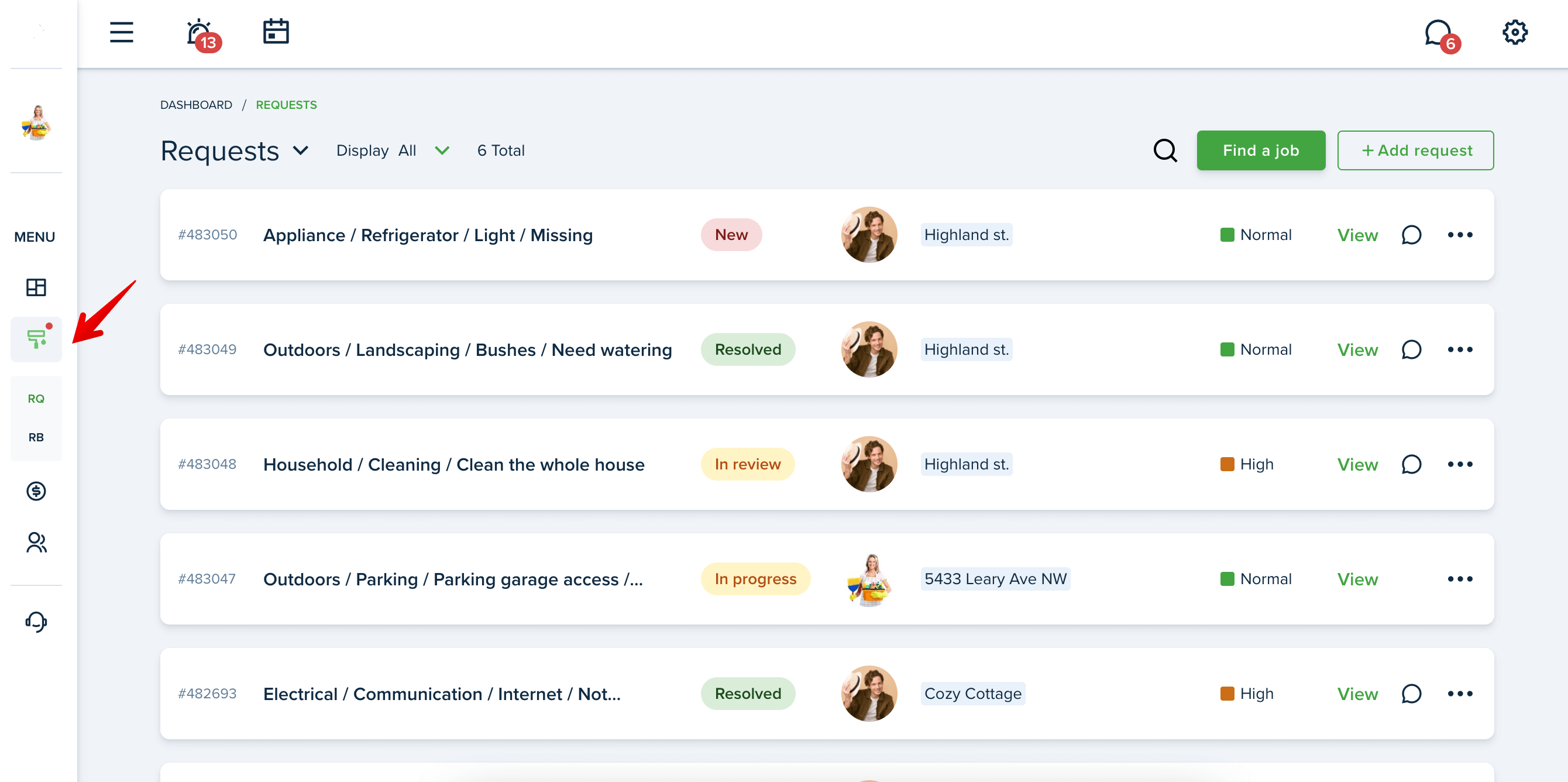Viewport: 1568px width, 782px height.
Task: Open comments for request #483049
Action: click(x=1411, y=349)
